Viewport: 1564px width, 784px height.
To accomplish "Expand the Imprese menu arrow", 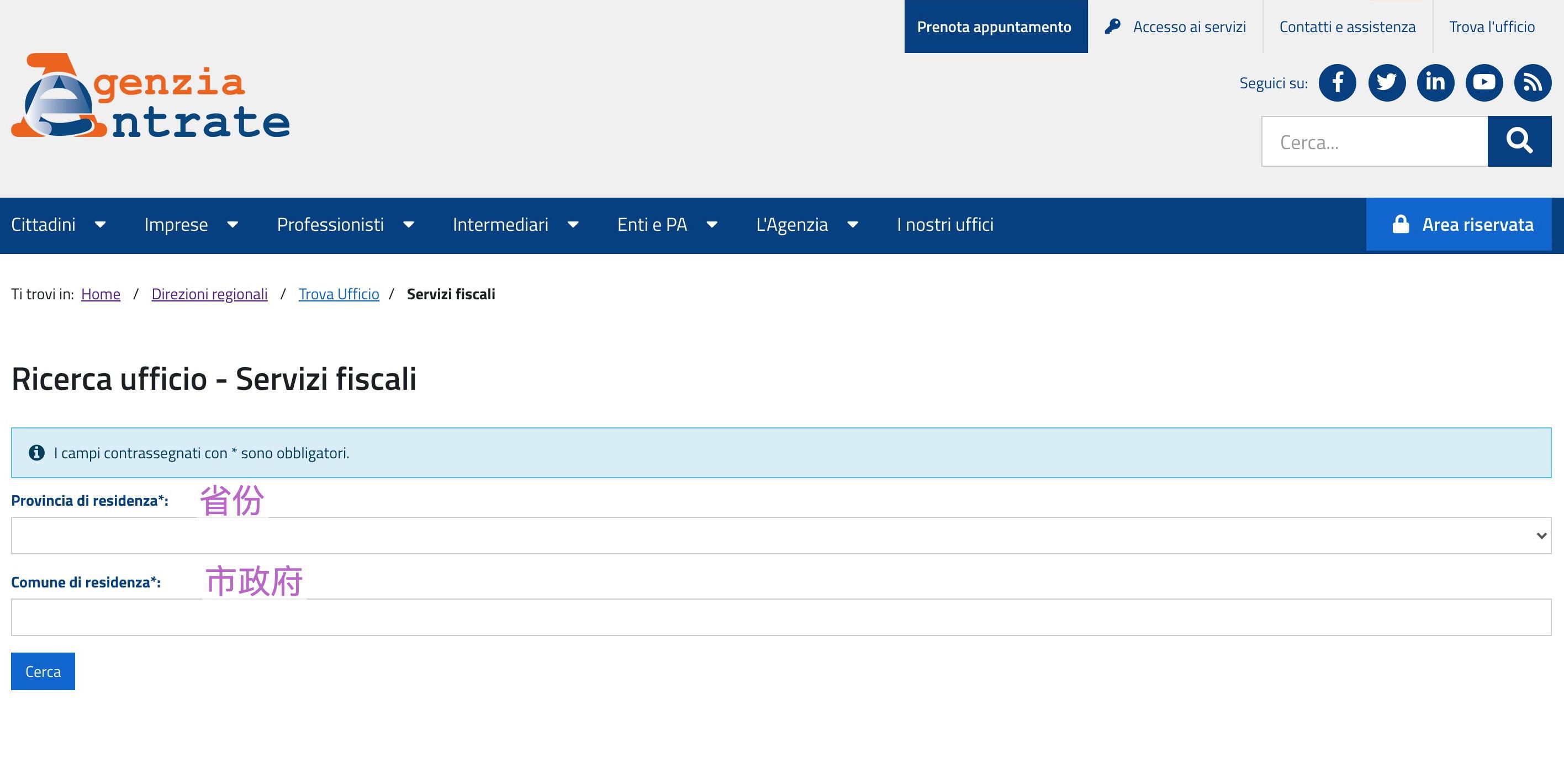I will (x=233, y=225).
